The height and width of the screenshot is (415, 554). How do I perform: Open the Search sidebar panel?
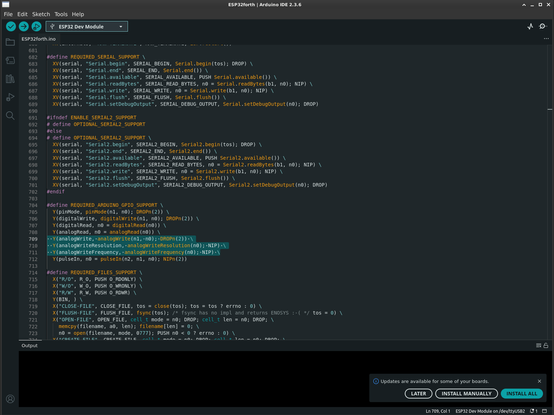[x=10, y=115]
